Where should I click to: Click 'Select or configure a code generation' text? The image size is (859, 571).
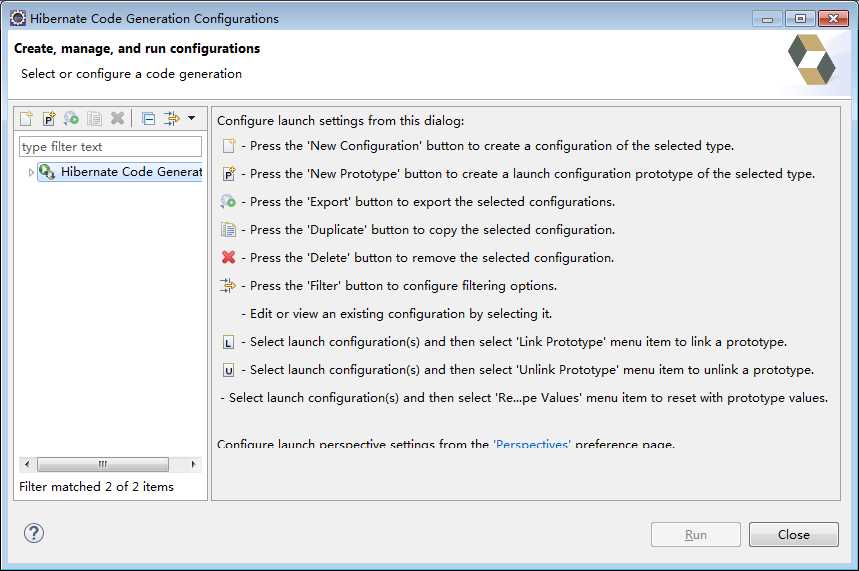(x=131, y=74)
